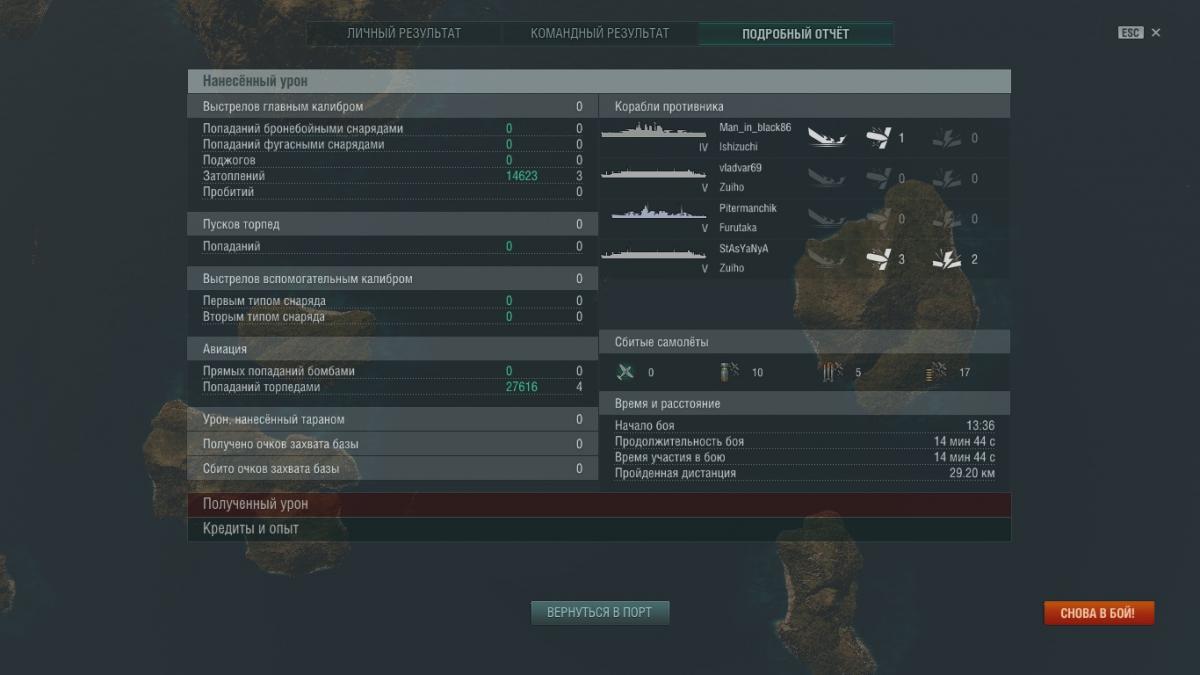The width and height of the screenshot is (1200, 675).
Task: Click the player name Man_in_black86
Action: (x=755, y=128)
